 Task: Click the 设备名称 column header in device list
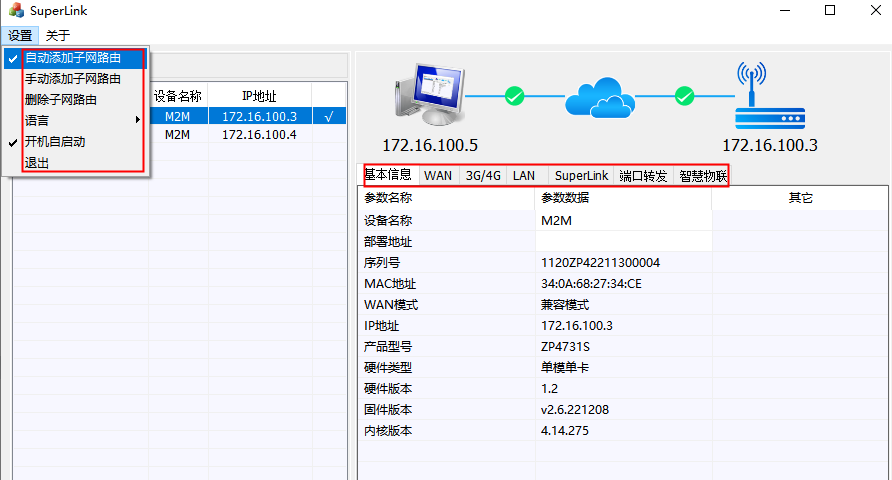coord(178,96)
